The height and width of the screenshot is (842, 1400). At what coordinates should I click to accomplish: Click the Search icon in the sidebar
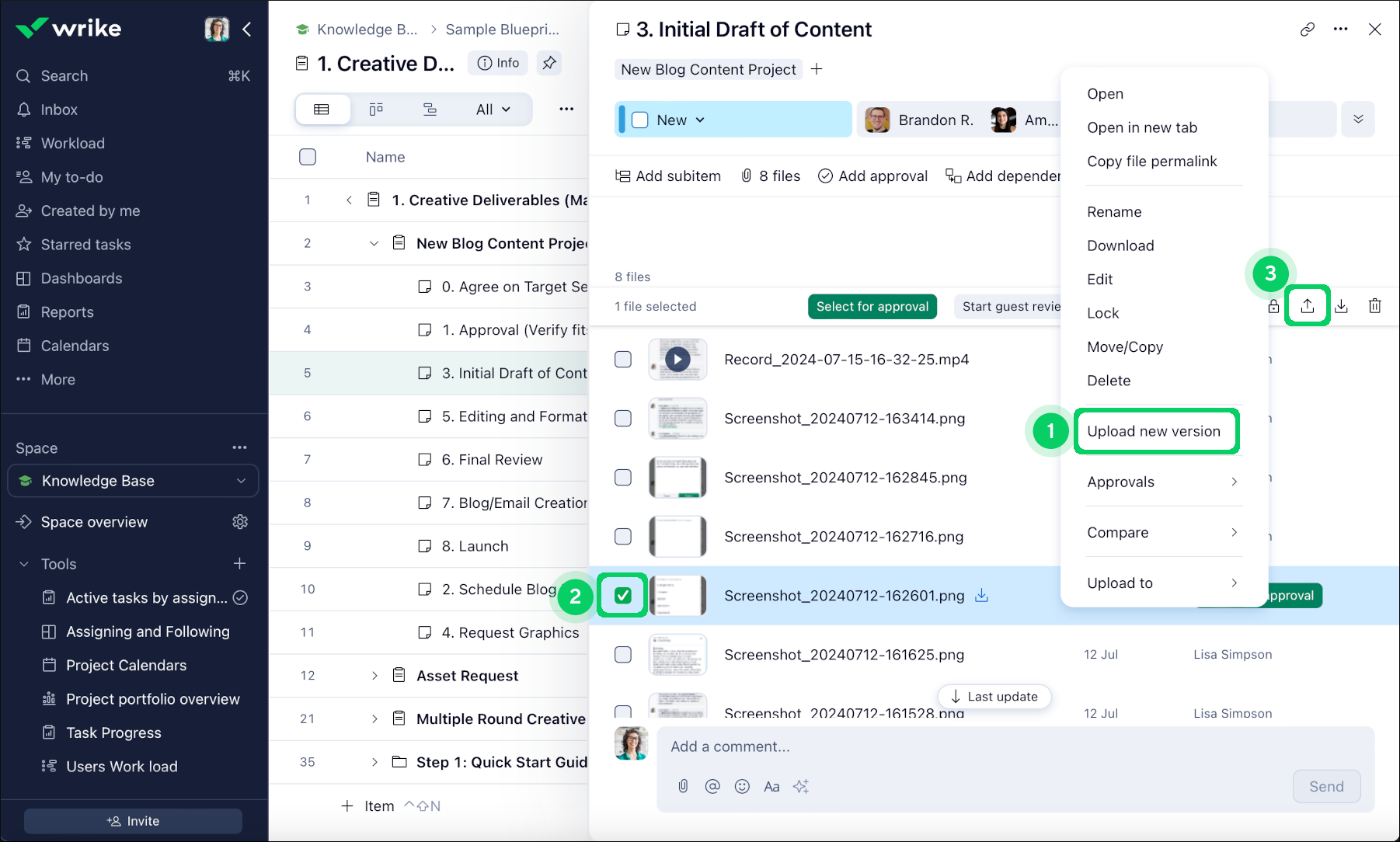click(x=24, y=76)
